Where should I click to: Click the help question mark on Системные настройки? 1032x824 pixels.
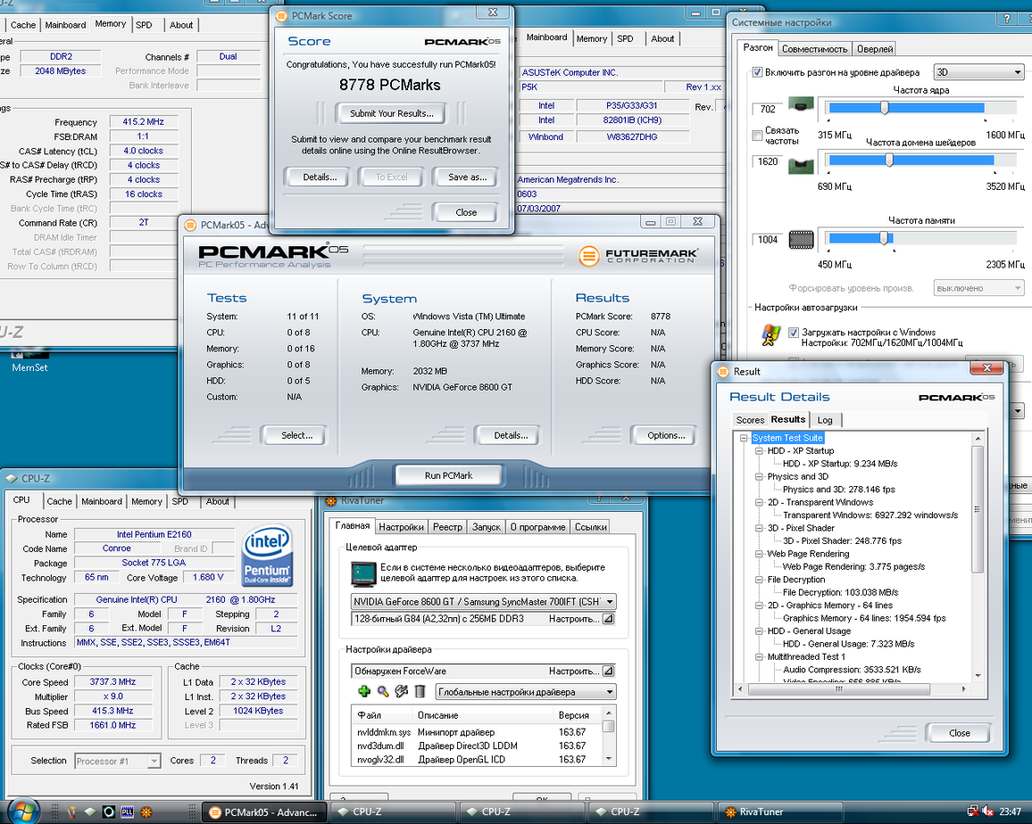pyautogui.click(x=1007, y=19)
